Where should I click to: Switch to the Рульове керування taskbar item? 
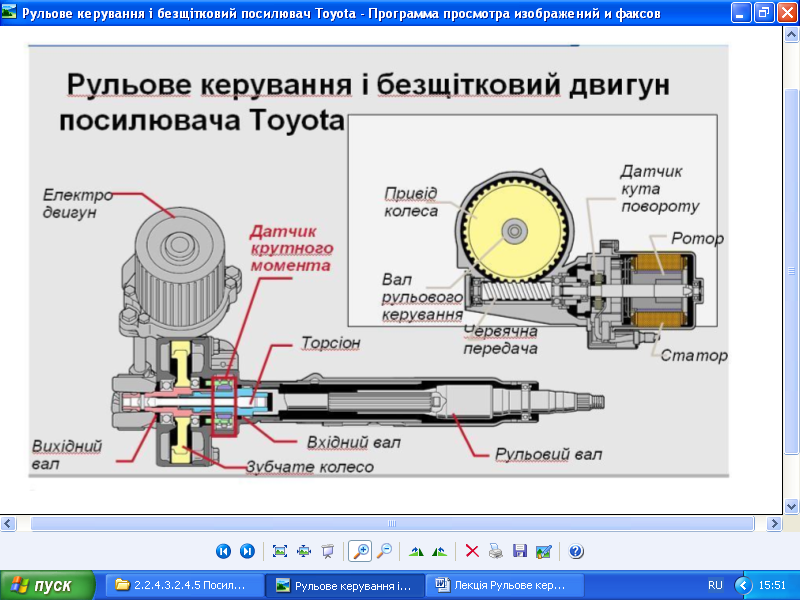click(x=345, y=585)
